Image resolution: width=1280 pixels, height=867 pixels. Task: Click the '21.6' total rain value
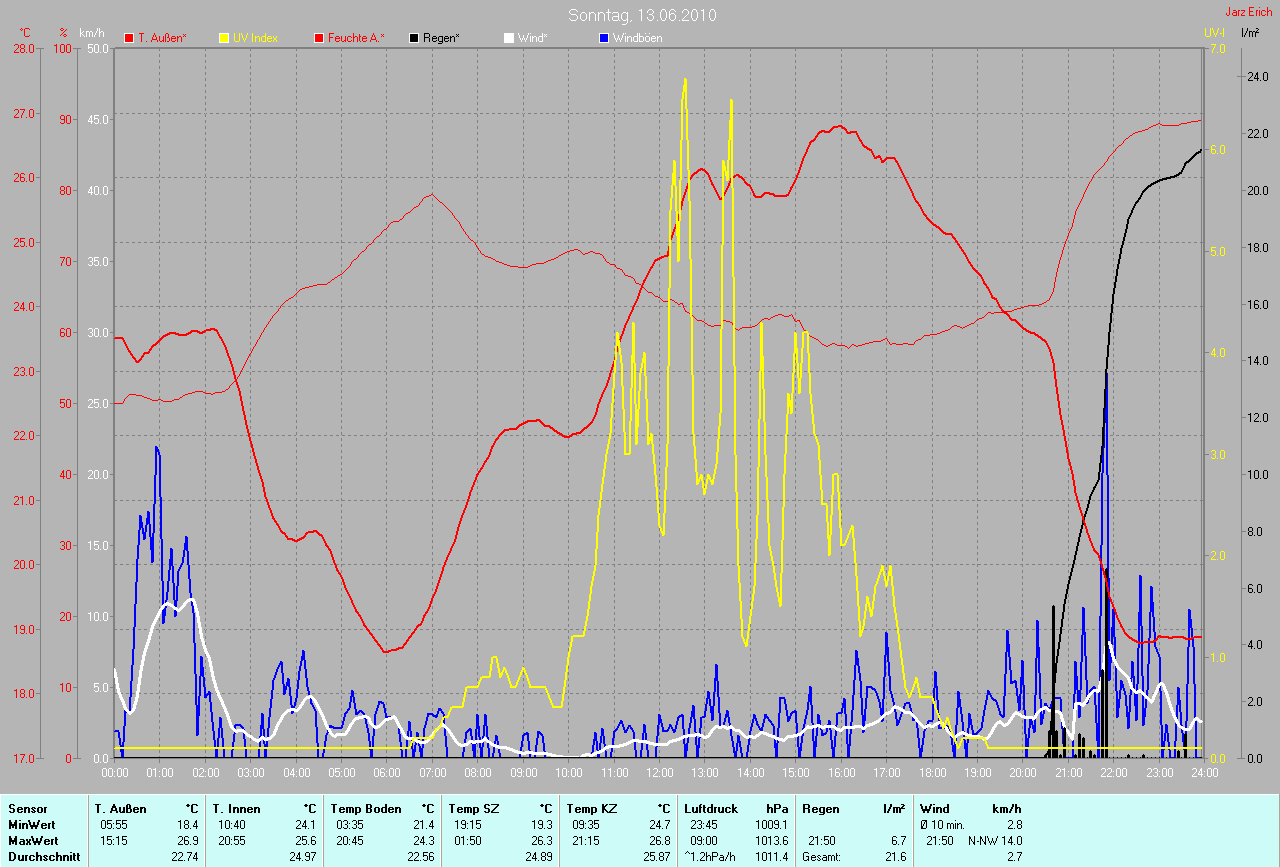[x=895, y=857]
